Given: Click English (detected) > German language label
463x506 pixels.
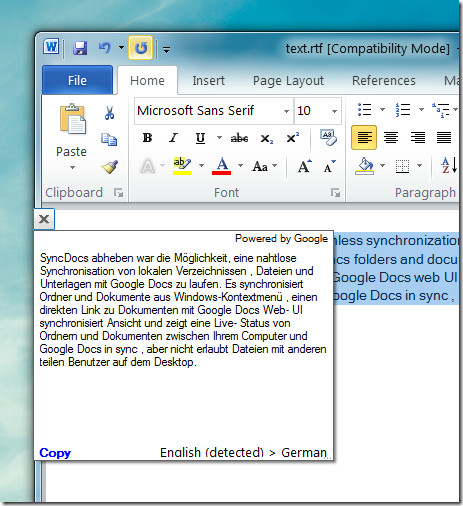Looking at the screenshot, I should 243,452.
